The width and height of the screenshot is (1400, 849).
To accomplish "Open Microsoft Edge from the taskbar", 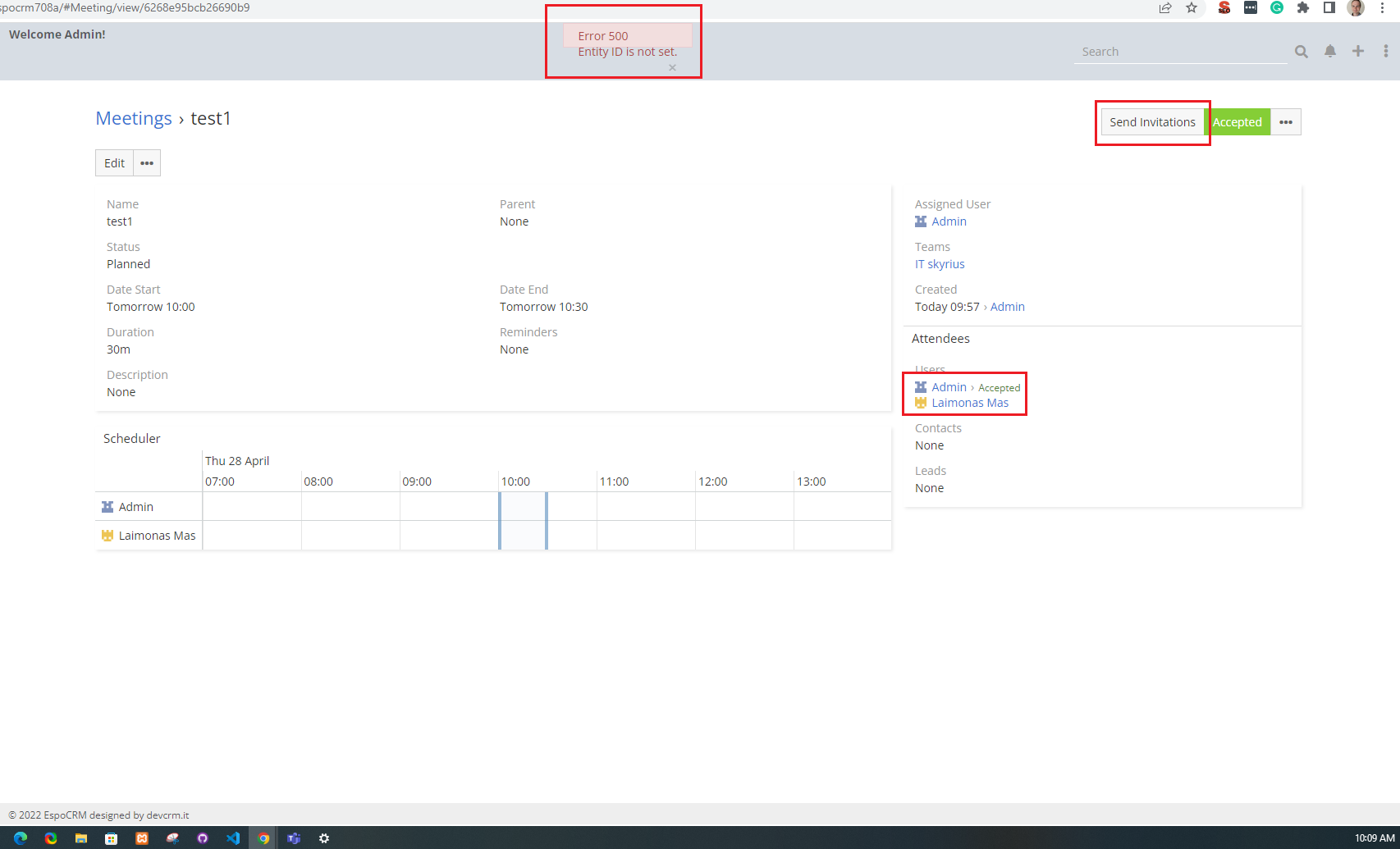I will pos(21,838).
